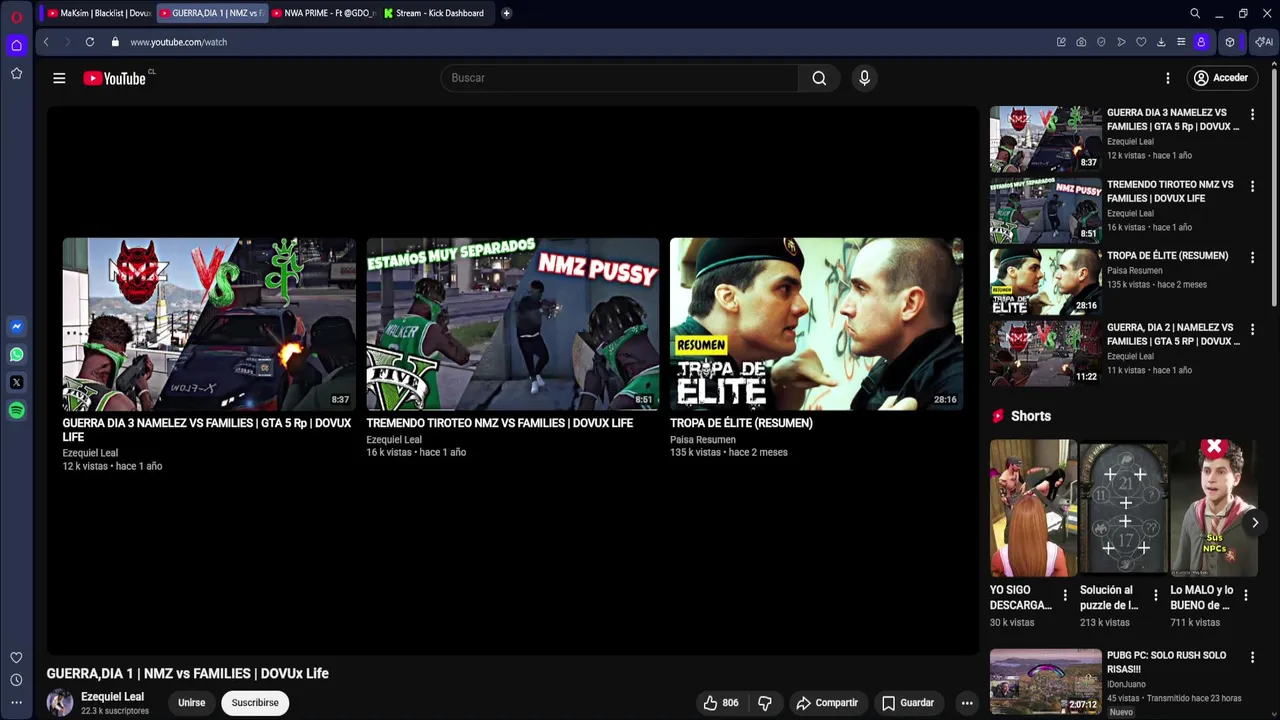This screenshot has height=720, width=1280.
Task: Open YouTube settings three-dot menu
Action: pyautogui.click(x=1168, y=78)
